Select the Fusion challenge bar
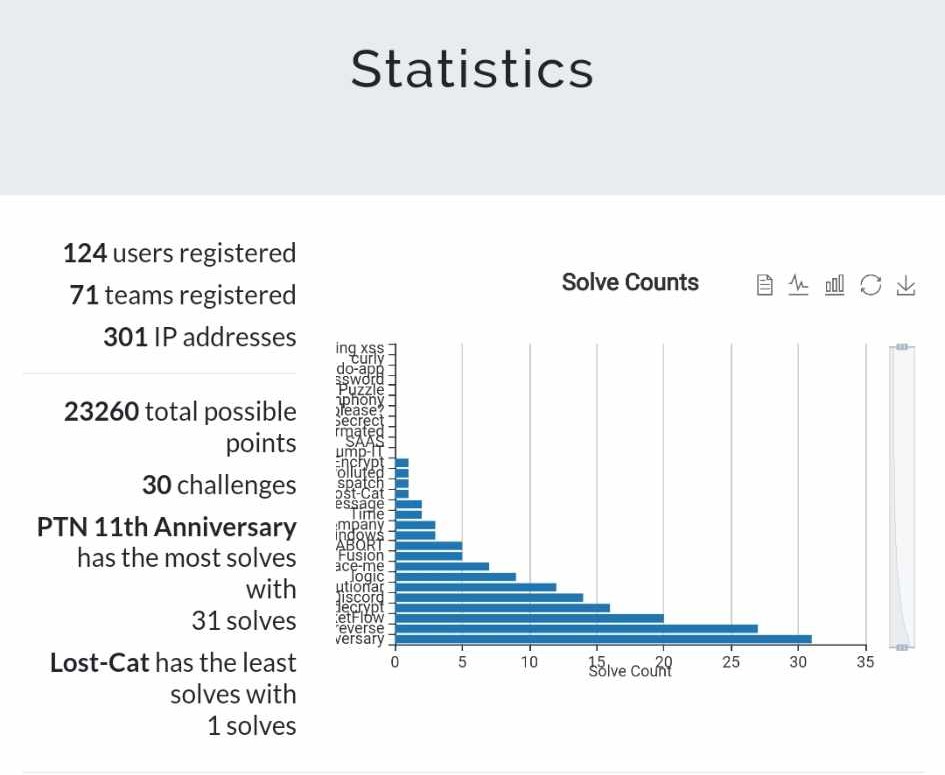Image resolution: width=945 pixels, height=775 pixels. (x=430, y=556)
